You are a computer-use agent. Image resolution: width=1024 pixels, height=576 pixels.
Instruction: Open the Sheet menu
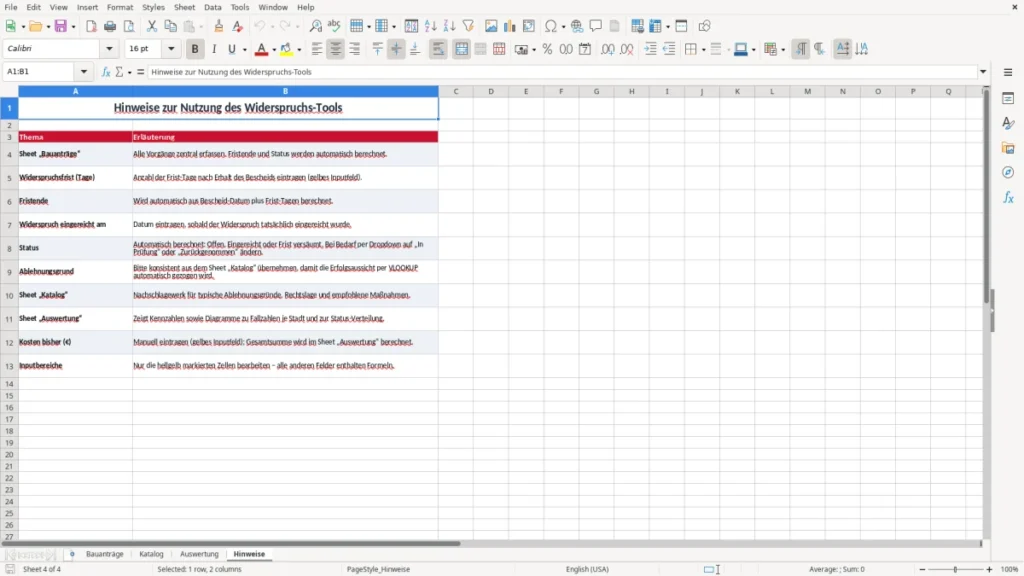tap(184, 7)
